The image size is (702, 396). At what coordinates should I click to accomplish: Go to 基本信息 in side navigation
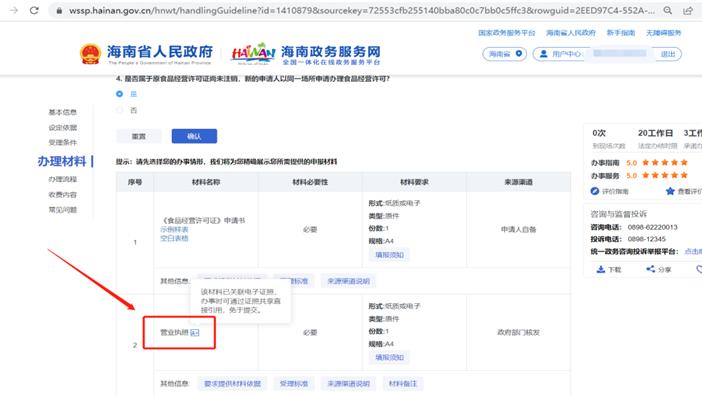click(63, 112)
